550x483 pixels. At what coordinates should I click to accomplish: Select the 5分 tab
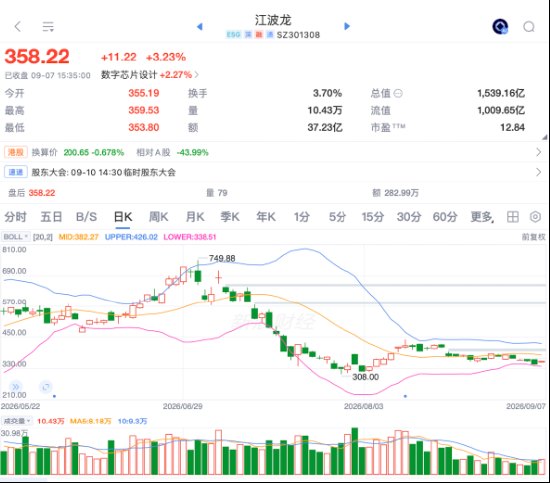pyautogui.click(x=337, y=217)
